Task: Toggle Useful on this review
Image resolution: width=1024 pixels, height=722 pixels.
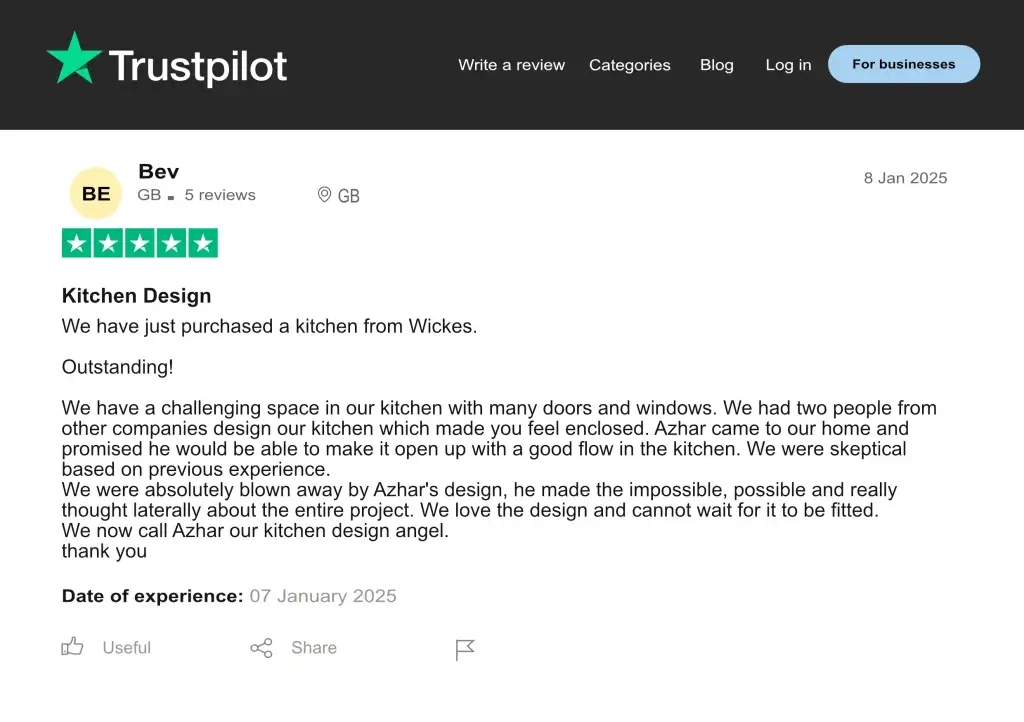Action: (x=125, y=648)
